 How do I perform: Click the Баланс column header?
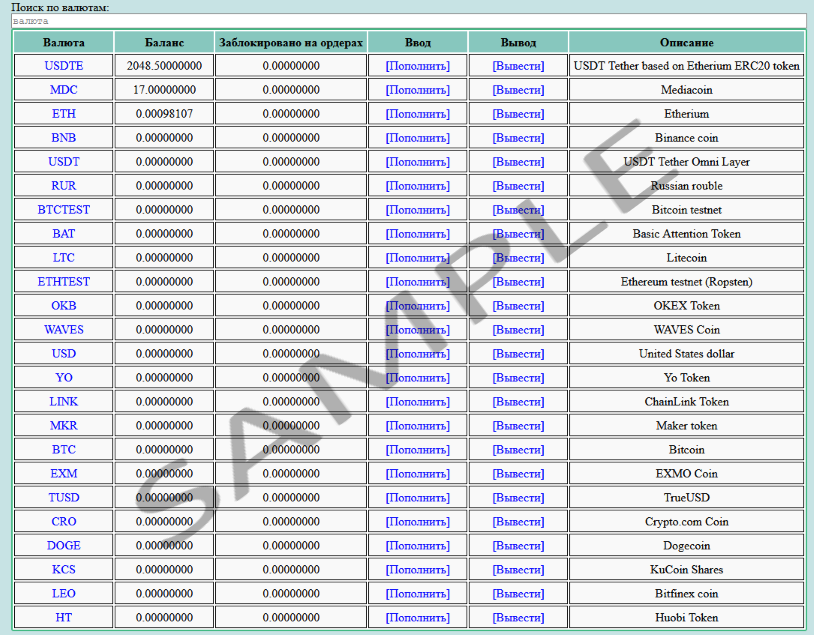click(x=164, y=43)
